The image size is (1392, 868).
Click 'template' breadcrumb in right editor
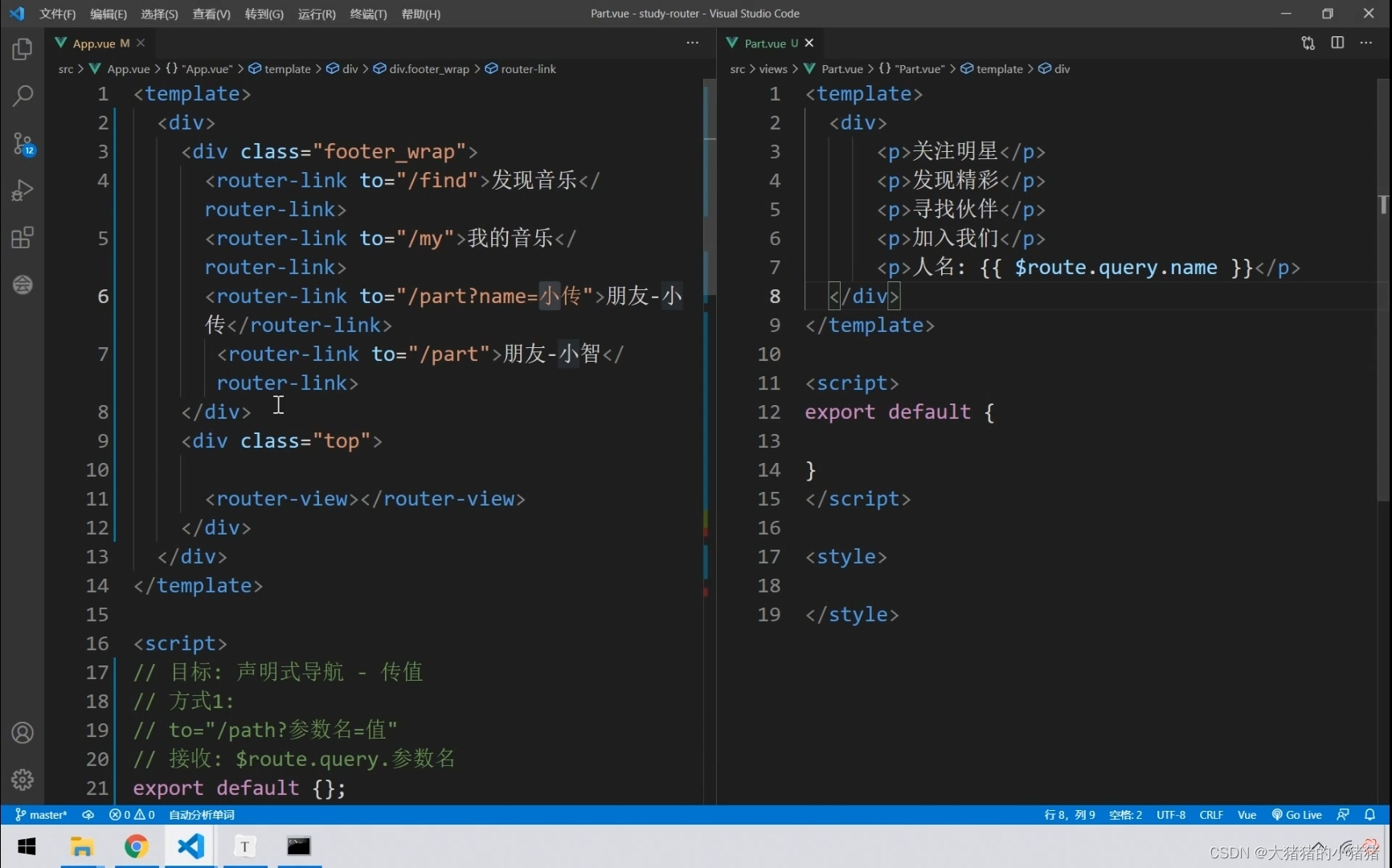(x=992, y=69)
